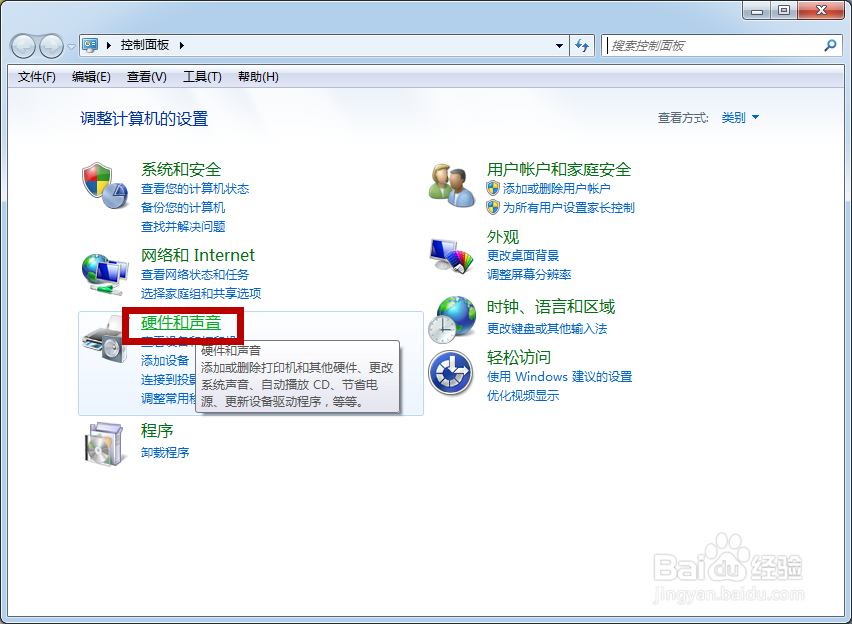
Task: Click the refresh icon beside the address bar
Action: tap(581, 45)
